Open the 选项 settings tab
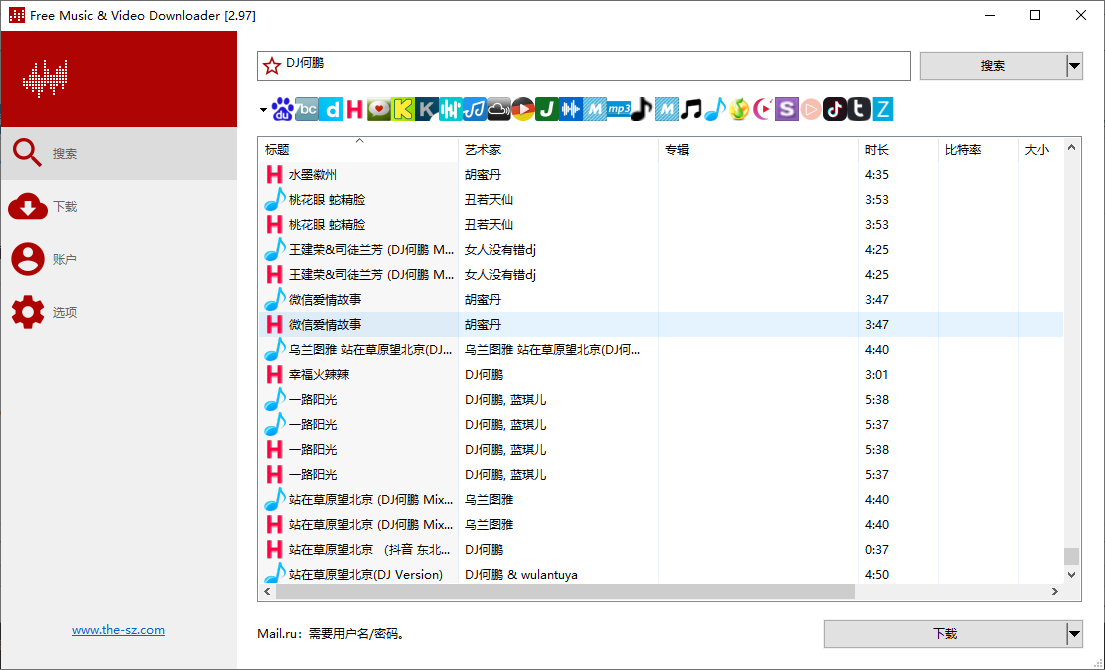This screenshot has width=1105, height=670. point(65,313)
